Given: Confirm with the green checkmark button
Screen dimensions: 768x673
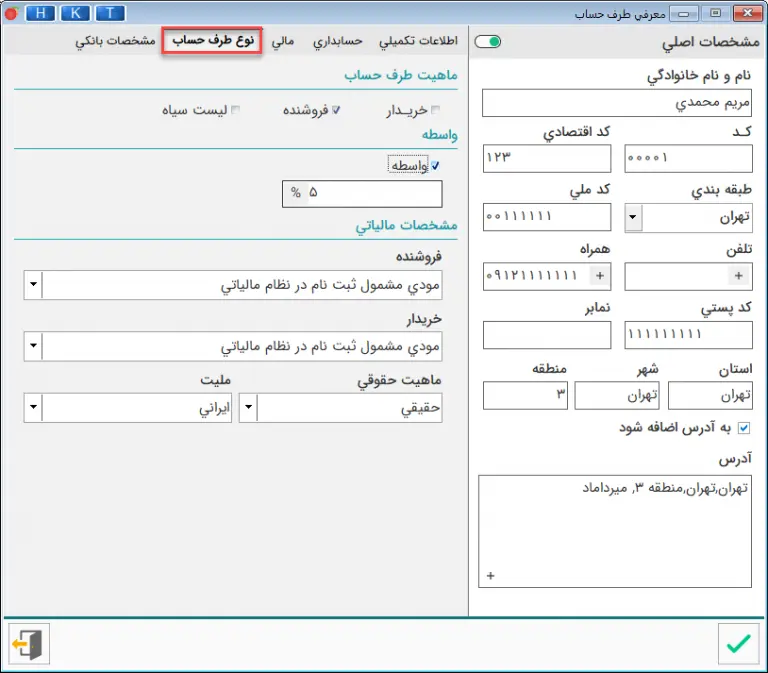Looking at the screenshot, I should click(x=739, y=644).
